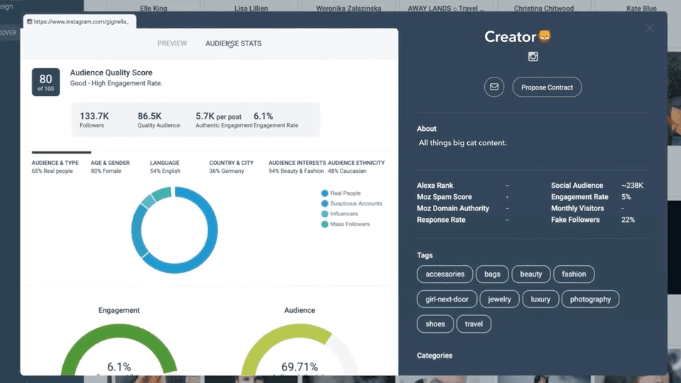This screenshot has height=383, width=681.
Task: Open the Country & City section
Action: [231, 167]
